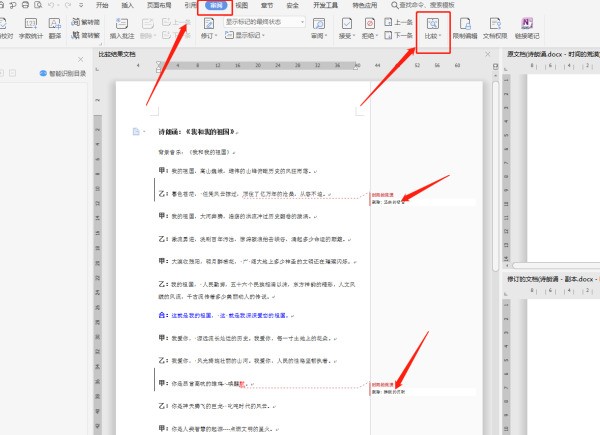Open the dialog launcher below 简转繁
The image size is (600, 435).
[100, 44]
